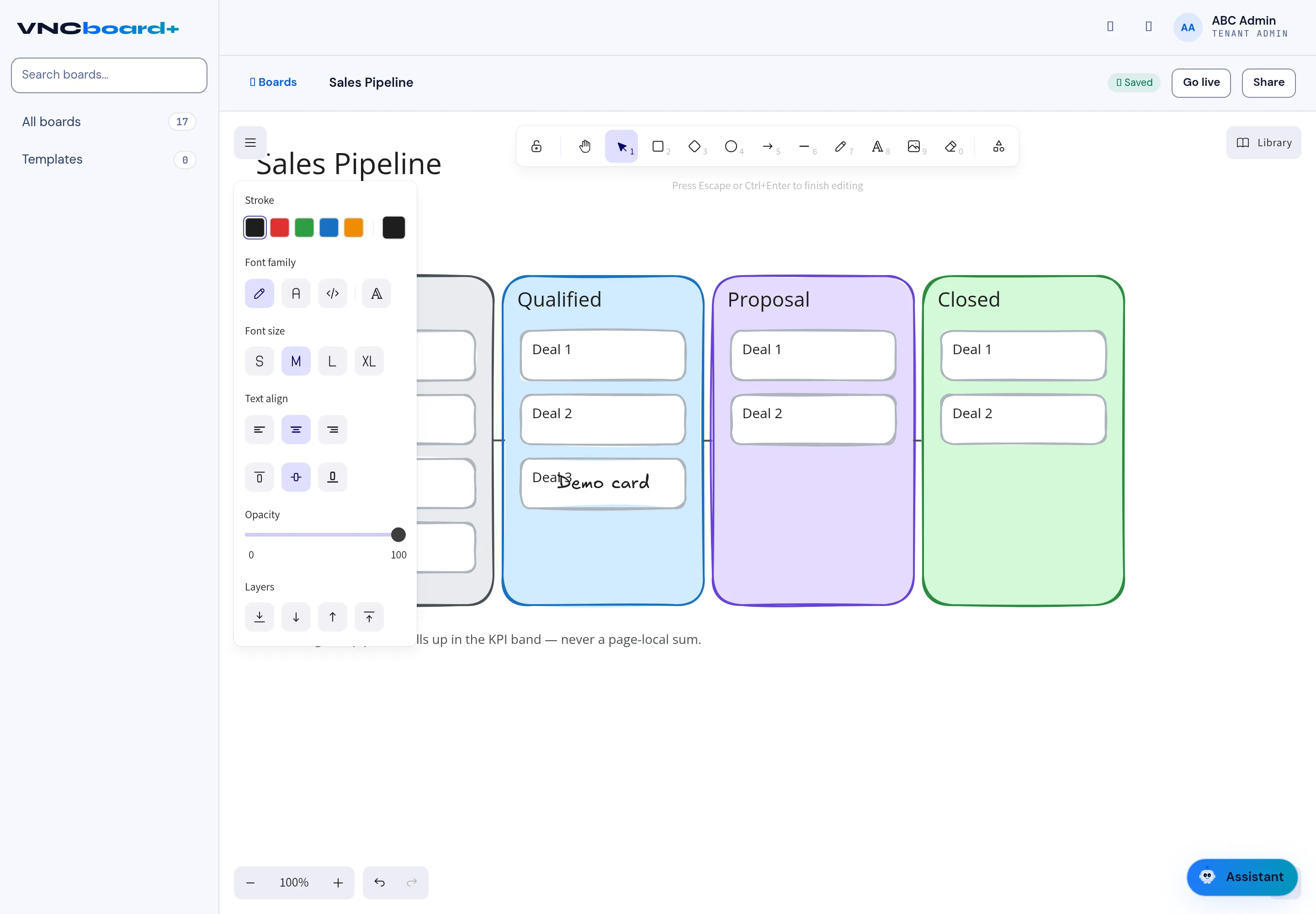Bring layer to front
Image resolution: width=1316 pixels, height=914 pixels.
point(369,617)
